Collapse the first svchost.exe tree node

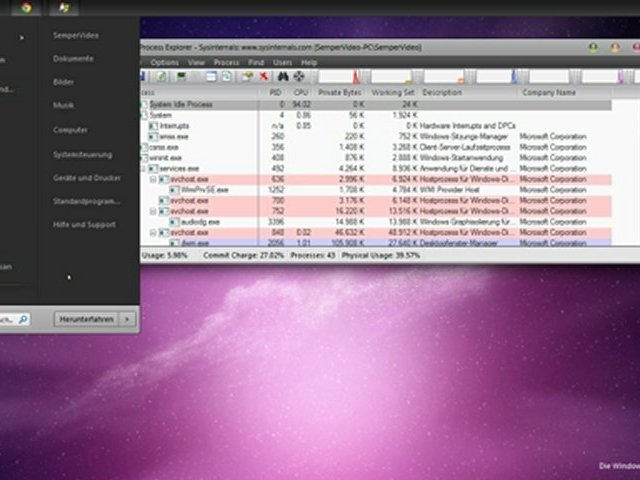[x=153, y=179]
